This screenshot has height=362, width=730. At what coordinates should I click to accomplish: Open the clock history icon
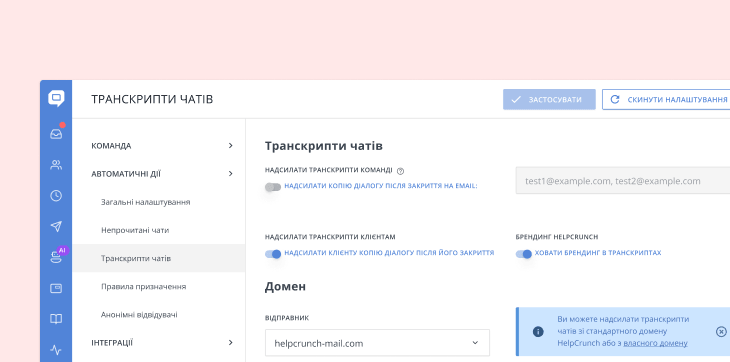pos(56,195)
